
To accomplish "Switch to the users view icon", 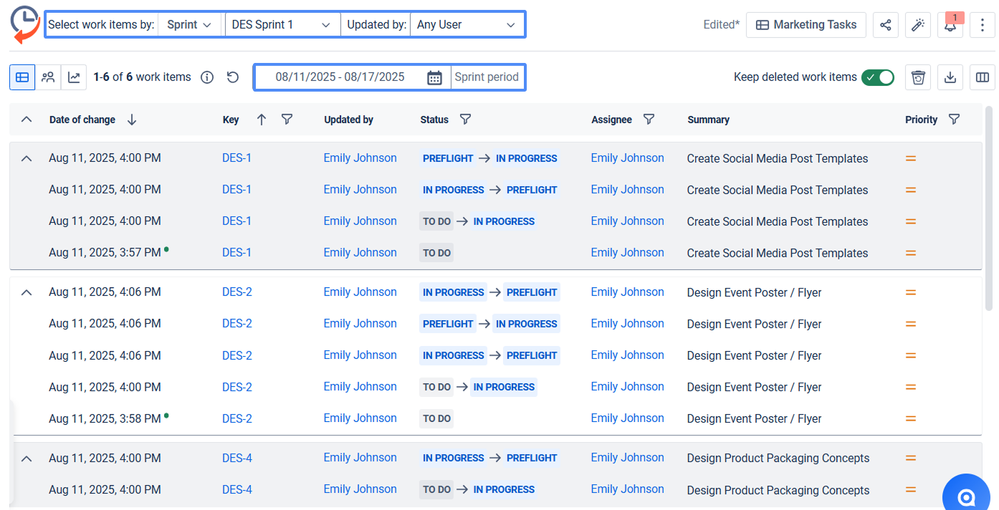I will click(x=48, y=77).
